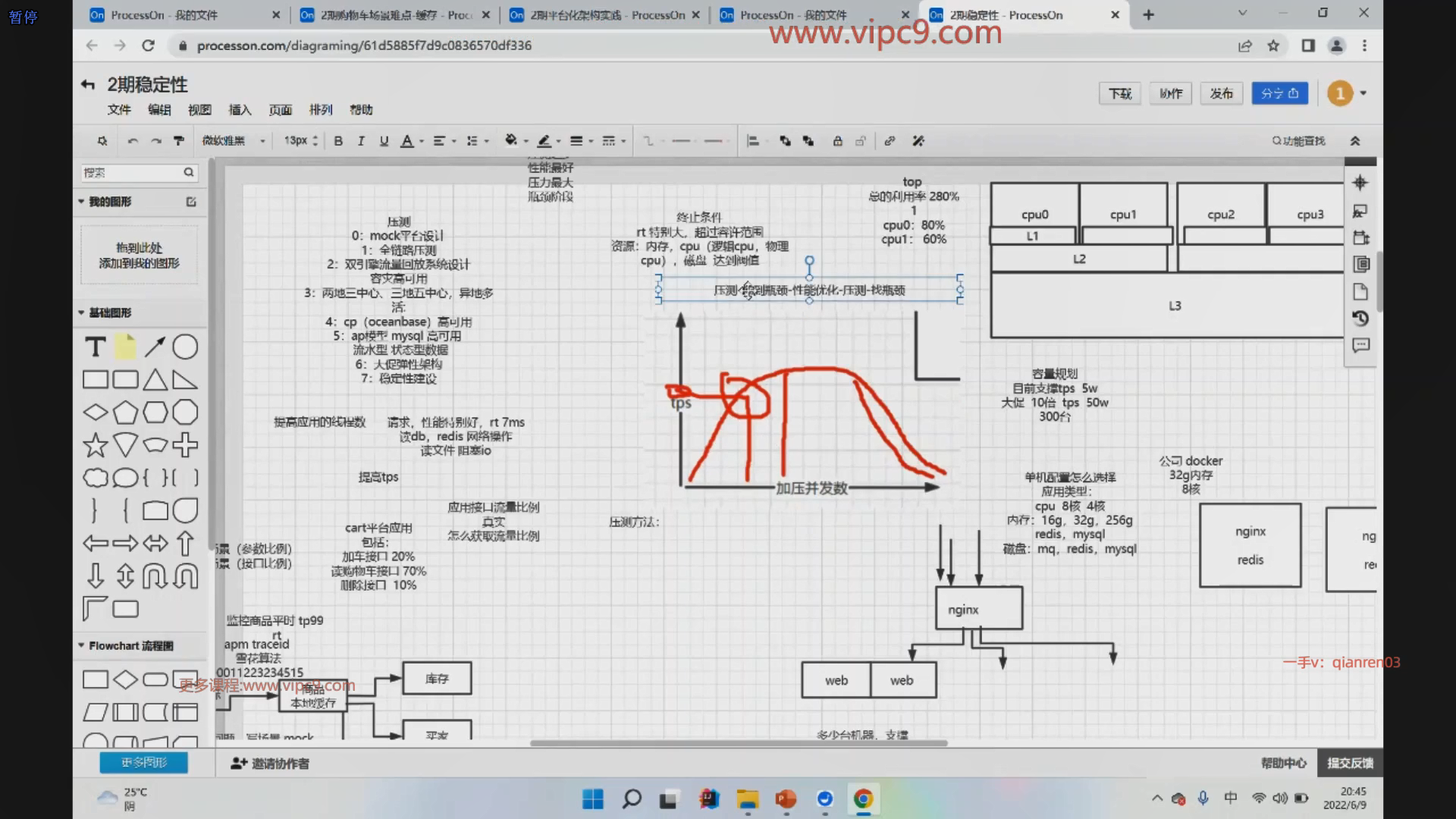Viewport: 1456px width, 819px height.
Task: Click the navigator compass icon in the right sidebar
Action: 1360,183
